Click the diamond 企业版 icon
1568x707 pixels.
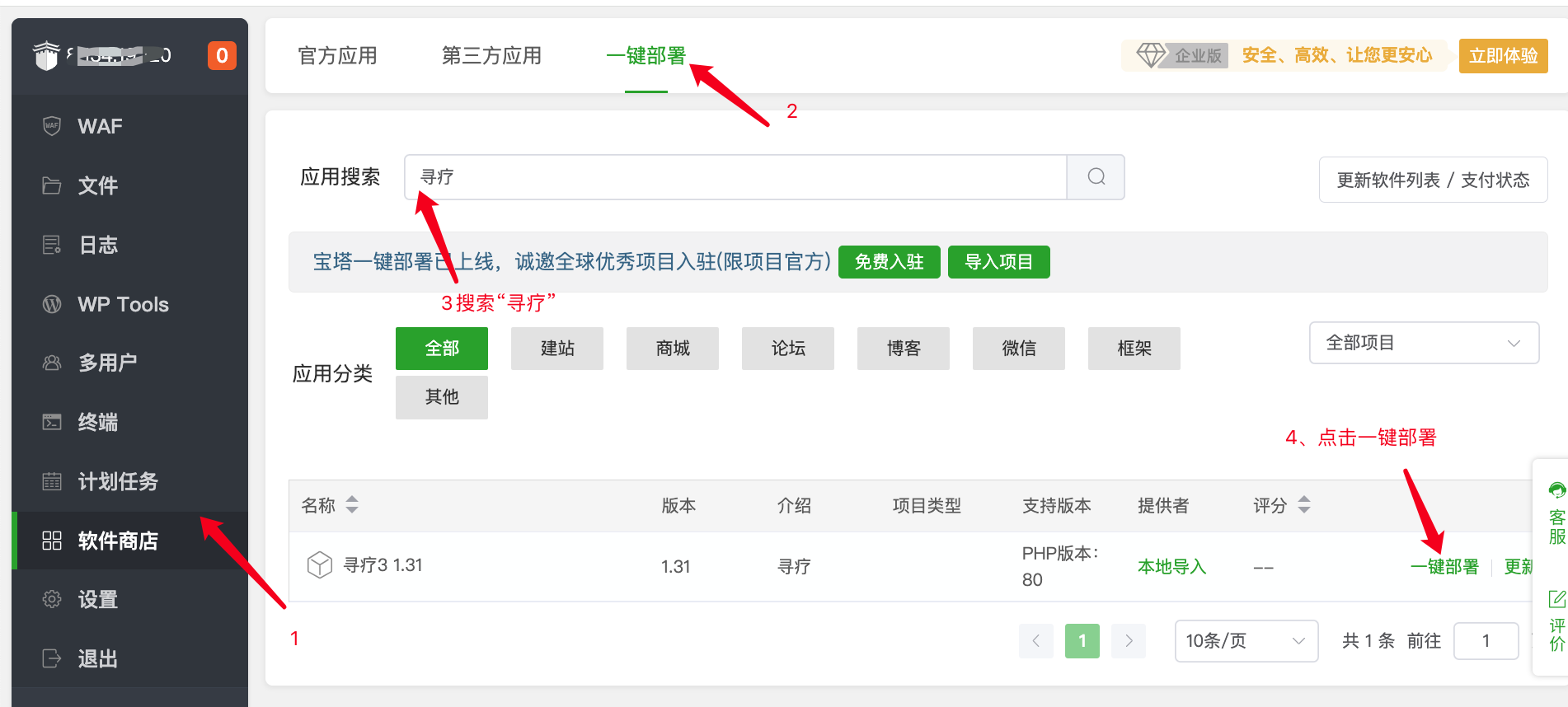pos(1151,55)
